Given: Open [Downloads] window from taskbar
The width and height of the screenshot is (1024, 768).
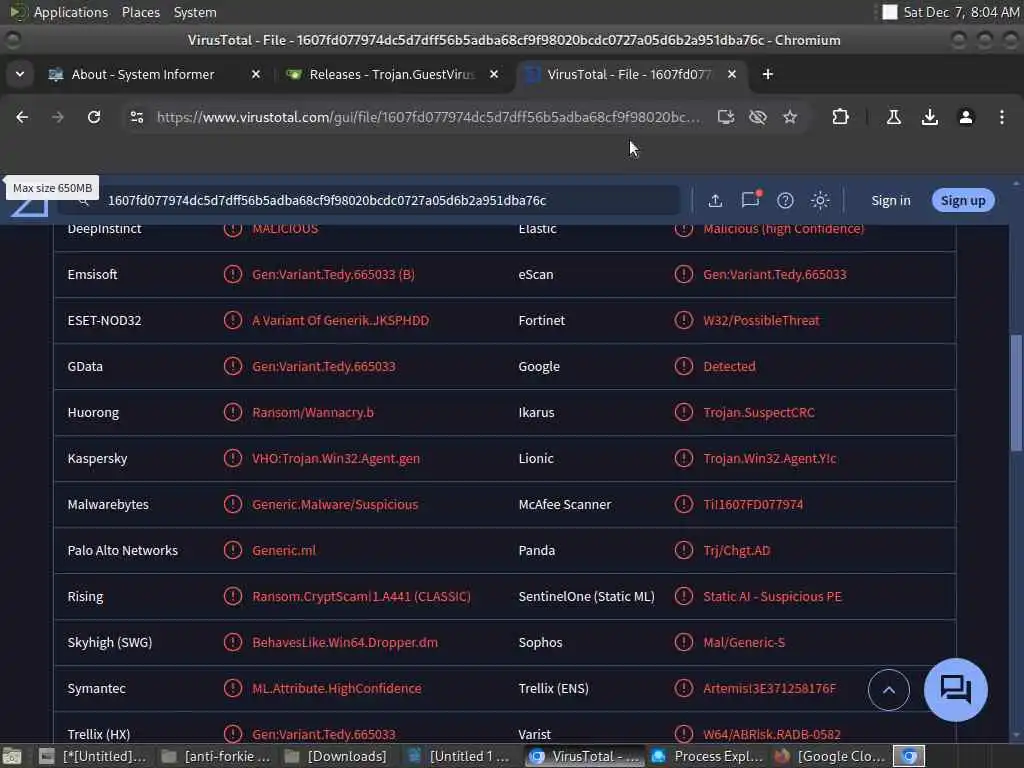Looking at the screenshot, I should pos(338,756).
